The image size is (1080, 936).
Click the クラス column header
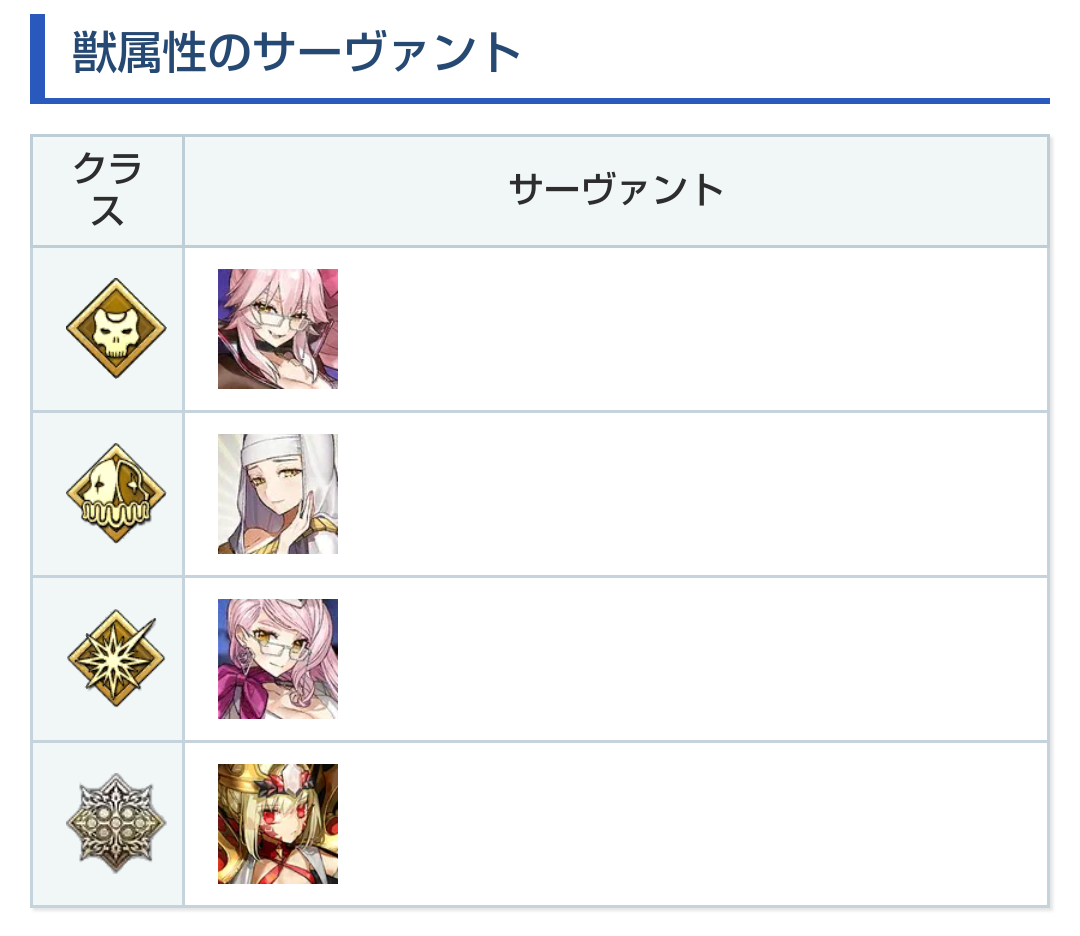coord(108,190)
